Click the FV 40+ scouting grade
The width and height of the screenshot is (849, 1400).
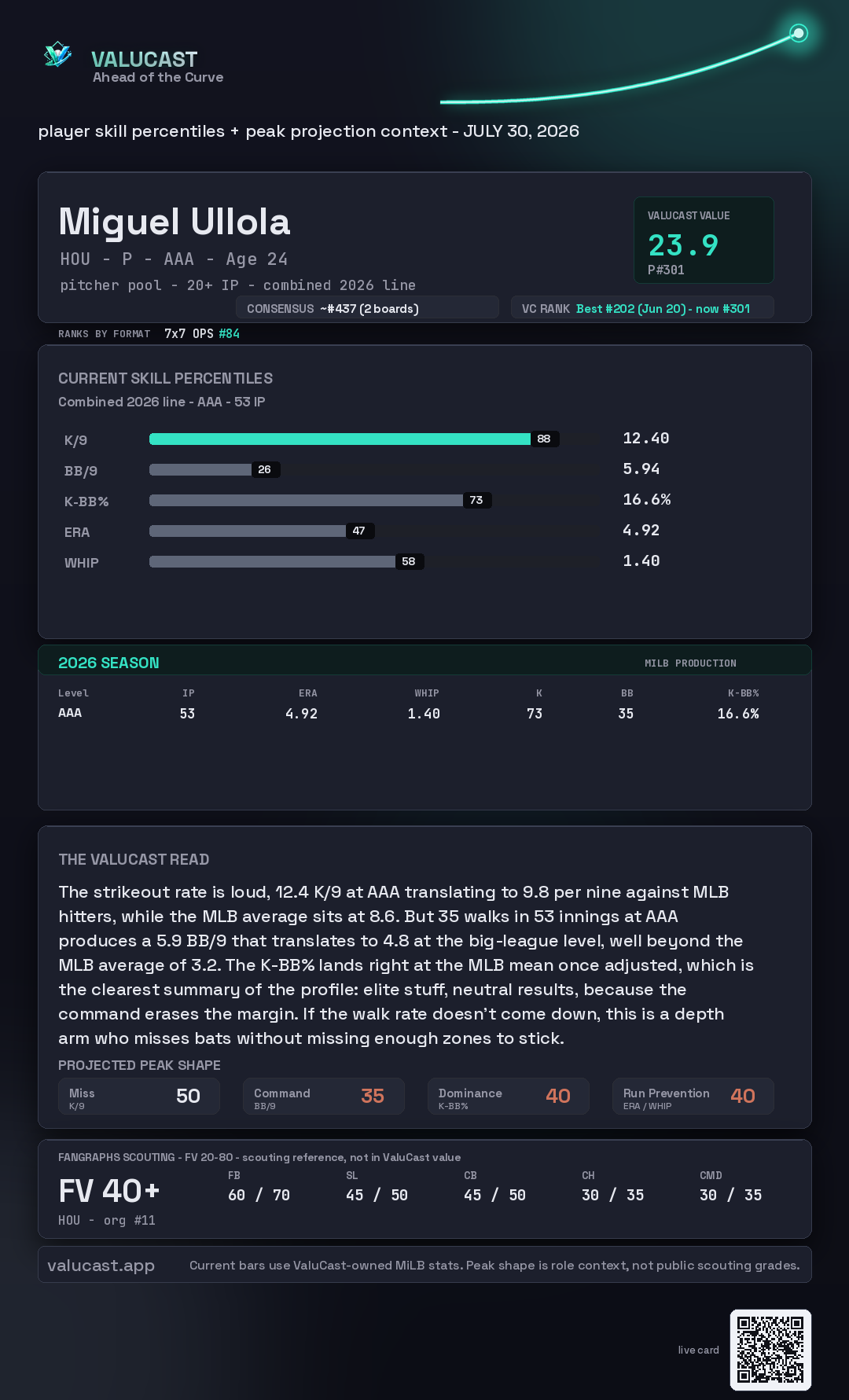click(x=109, y=1192)
